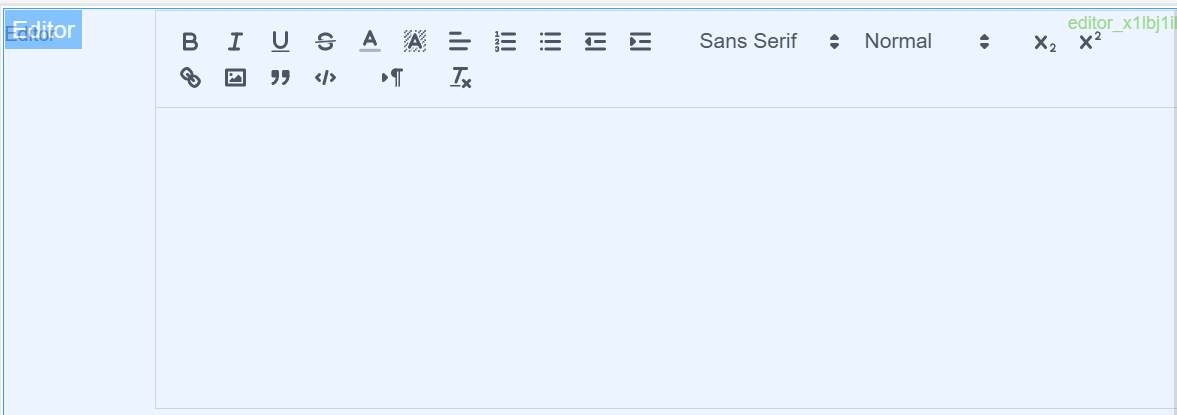Format text as blockquote
This screenshot has height=415, width=1177.
[x=280, y=78]
